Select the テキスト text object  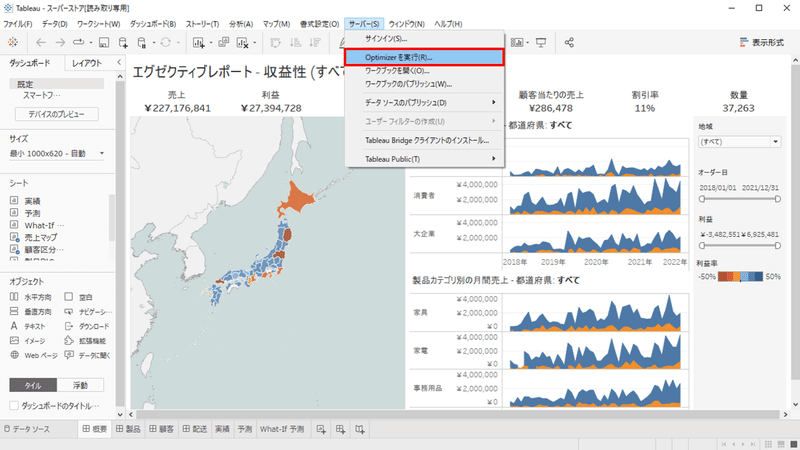(x=28, y=326)
